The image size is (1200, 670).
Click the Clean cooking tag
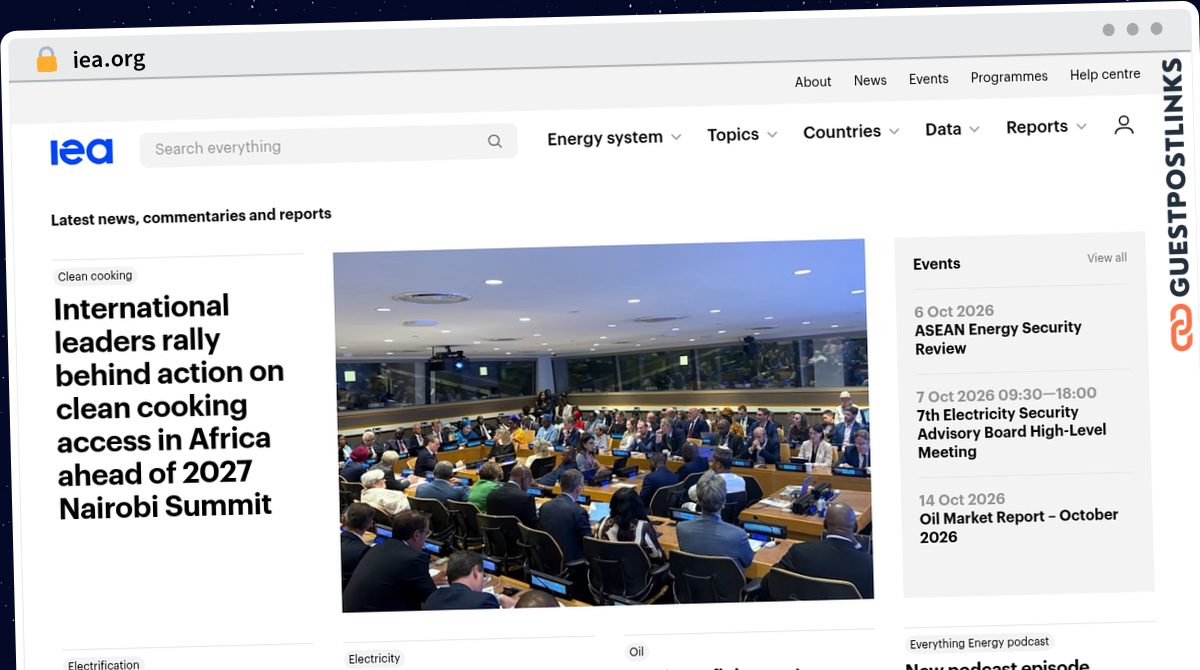pos(95,276)
